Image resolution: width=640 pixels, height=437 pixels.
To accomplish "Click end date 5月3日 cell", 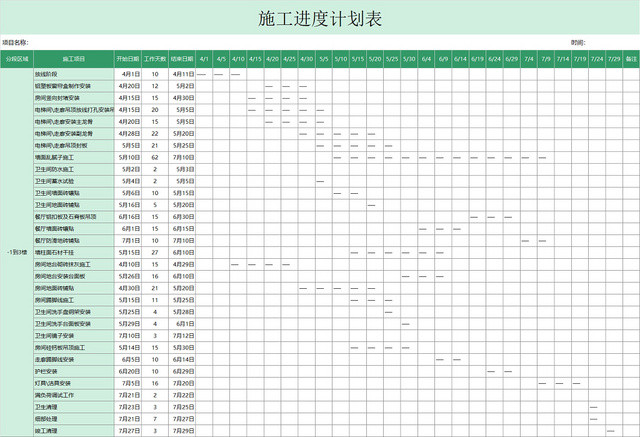I will point(182,169).
